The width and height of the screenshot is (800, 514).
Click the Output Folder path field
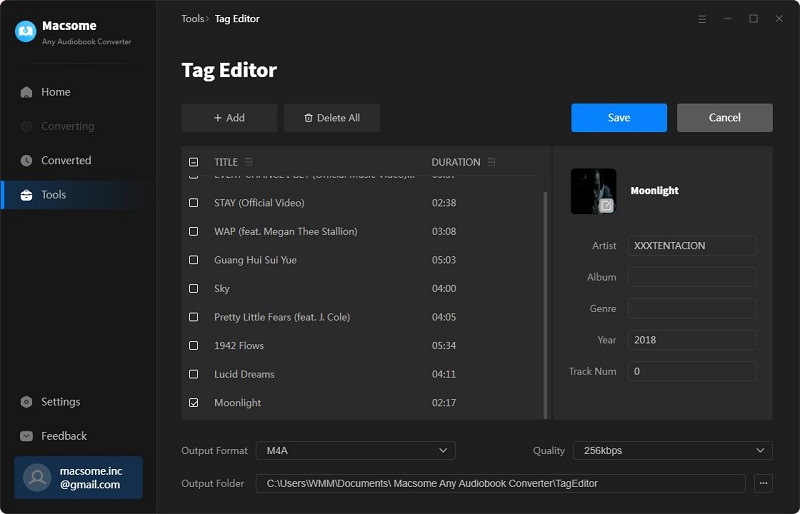coord(501,483)
